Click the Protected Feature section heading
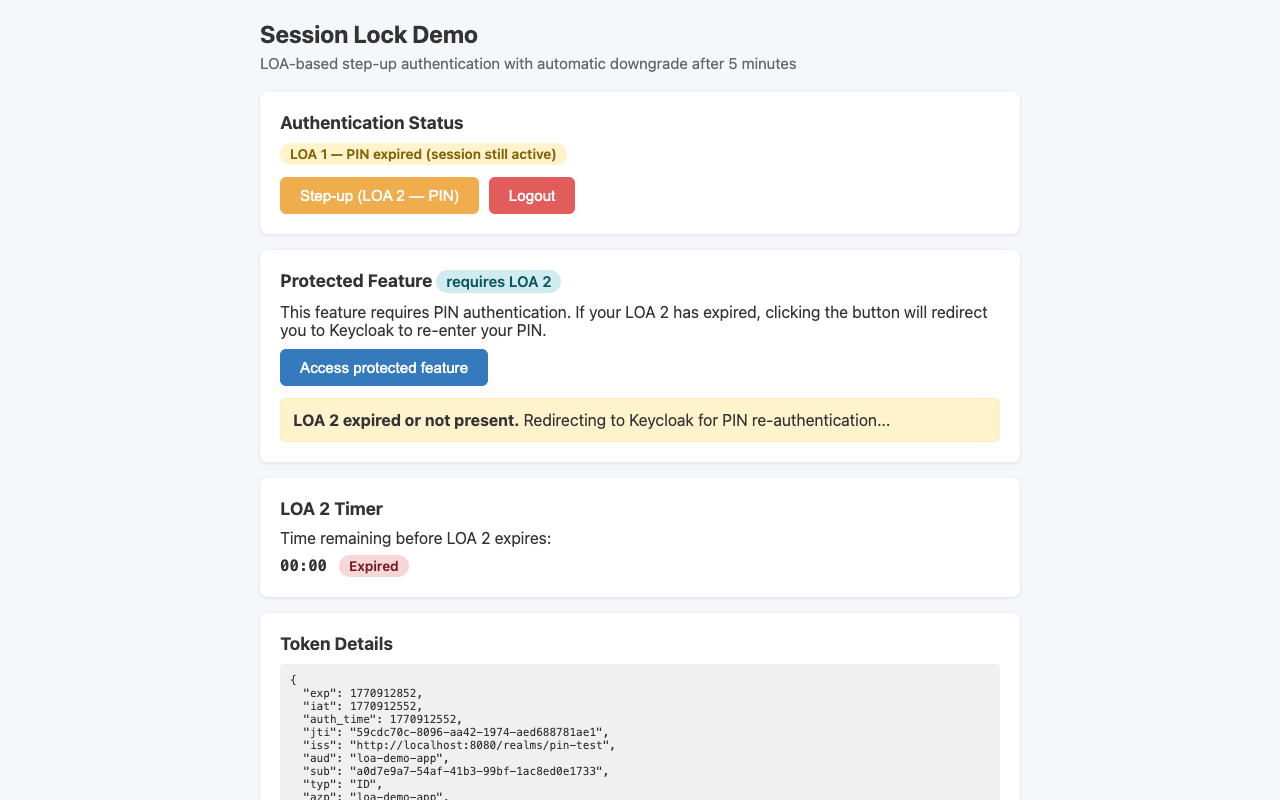 coord(356,281)
